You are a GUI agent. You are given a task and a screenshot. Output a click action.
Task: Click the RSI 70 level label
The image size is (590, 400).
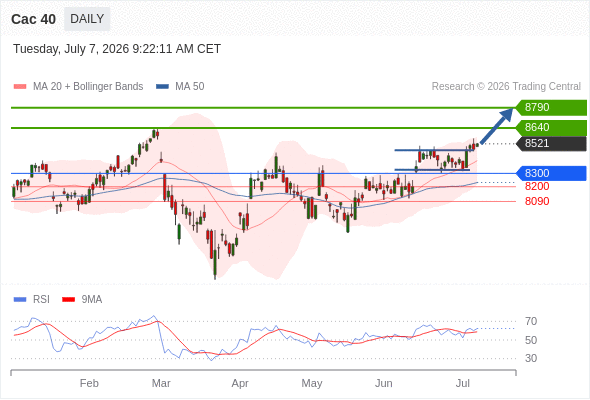click(x=531, y=321)
